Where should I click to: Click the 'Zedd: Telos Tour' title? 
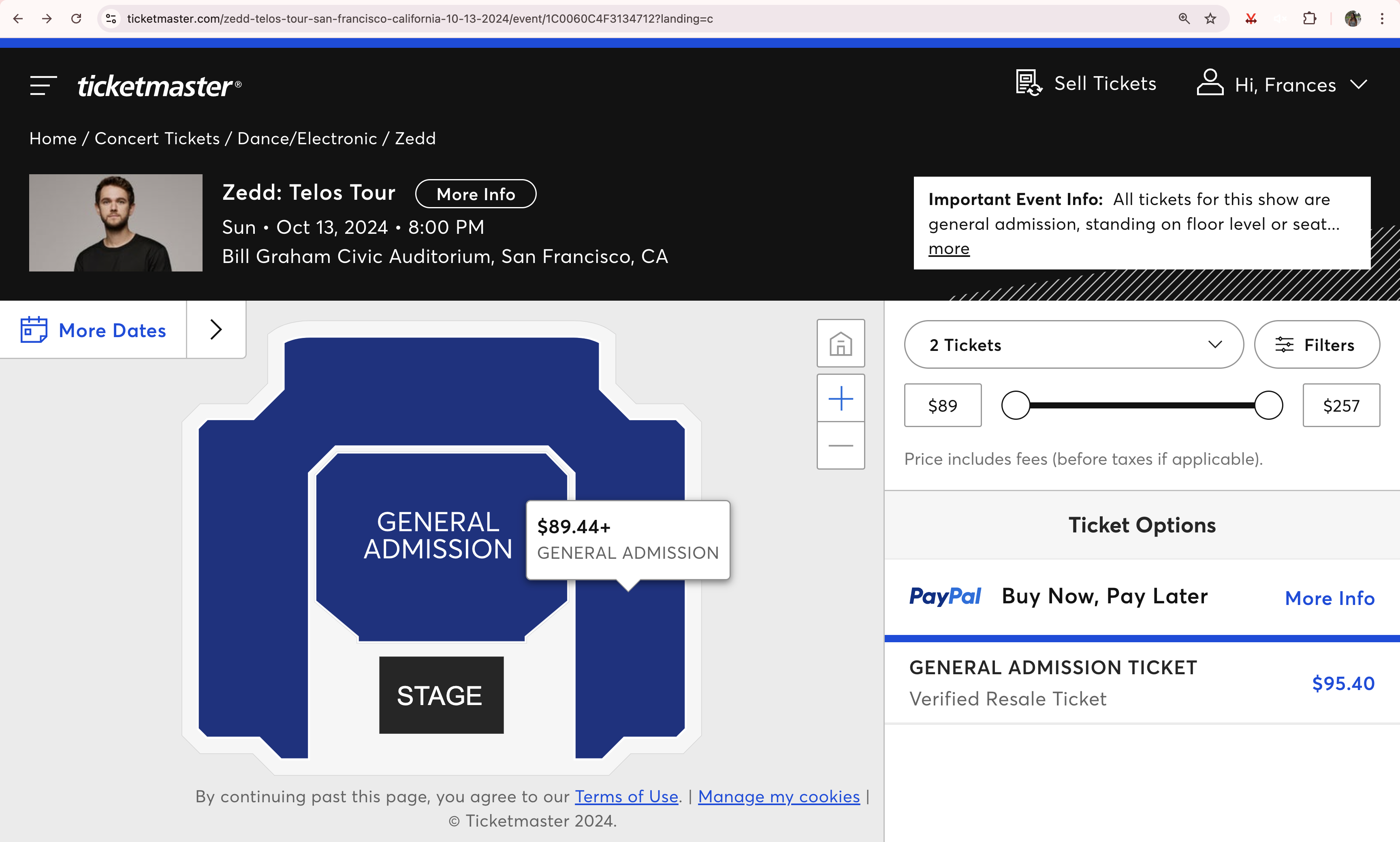[x=309, y=192]
